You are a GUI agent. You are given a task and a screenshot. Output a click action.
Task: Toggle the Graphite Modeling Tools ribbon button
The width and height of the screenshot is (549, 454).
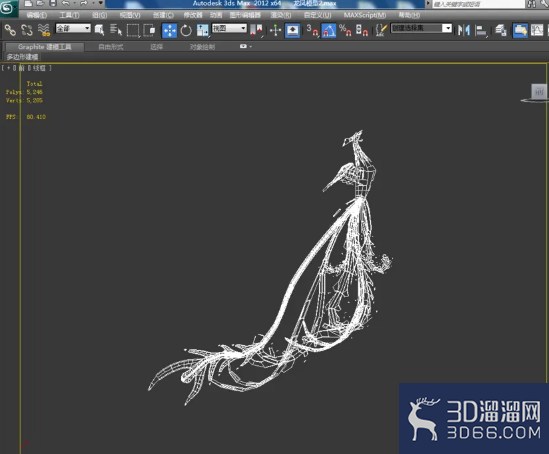pyautogui.click(x=520, y=30)
